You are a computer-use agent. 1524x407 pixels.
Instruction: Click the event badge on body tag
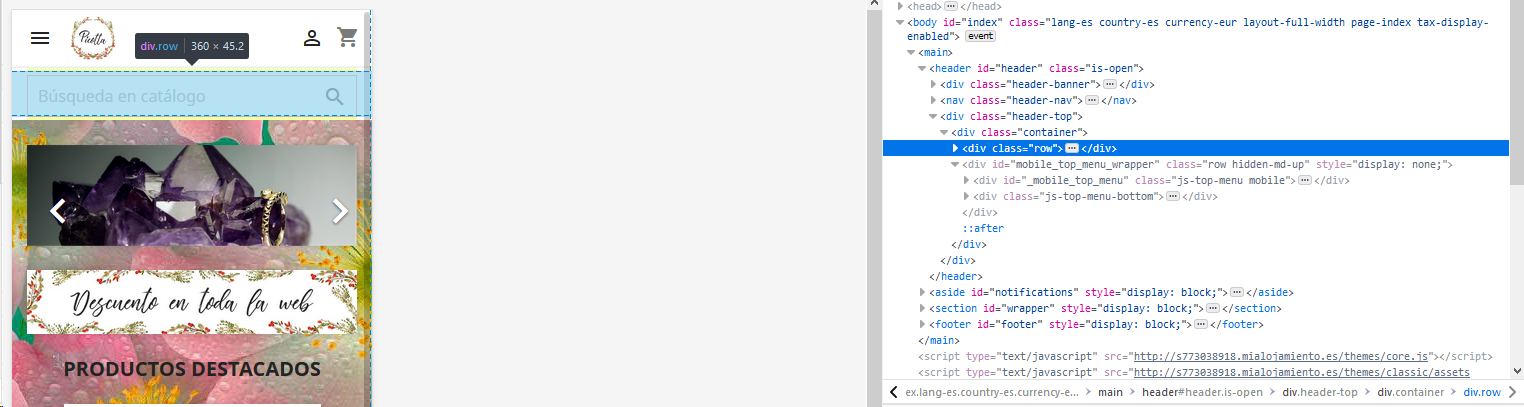[980, 36]
